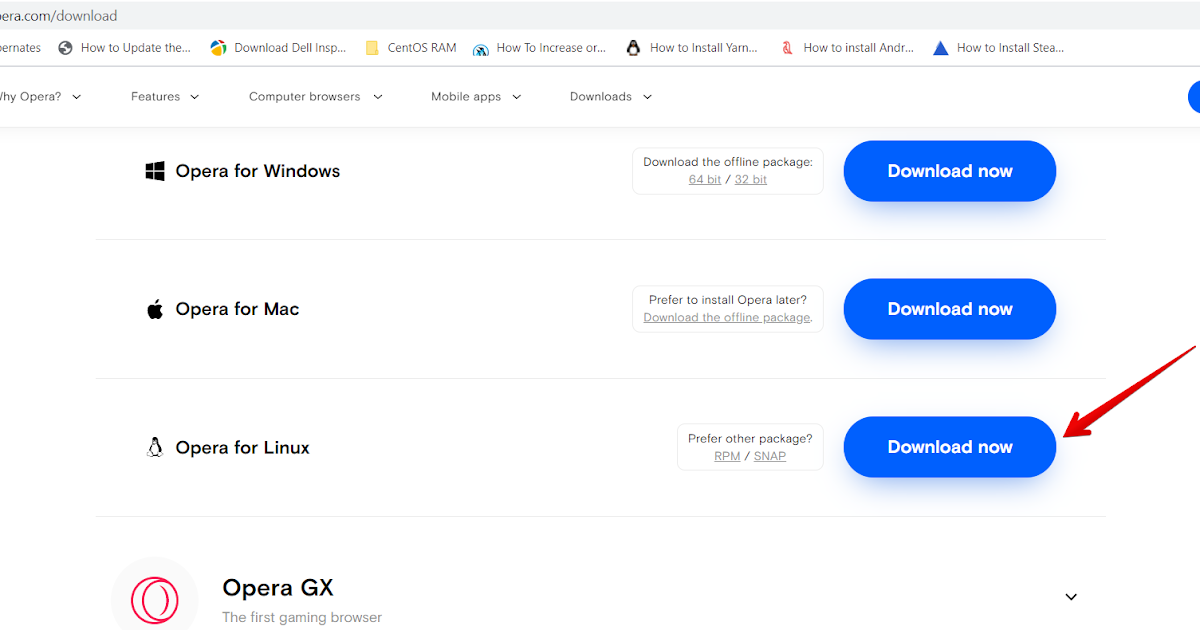Image resolution: width=1200 pixels, height=630 pixels.
Task: Click the 'Opera GX' title text
Action: pyautogui.click(x=278, y=587)
